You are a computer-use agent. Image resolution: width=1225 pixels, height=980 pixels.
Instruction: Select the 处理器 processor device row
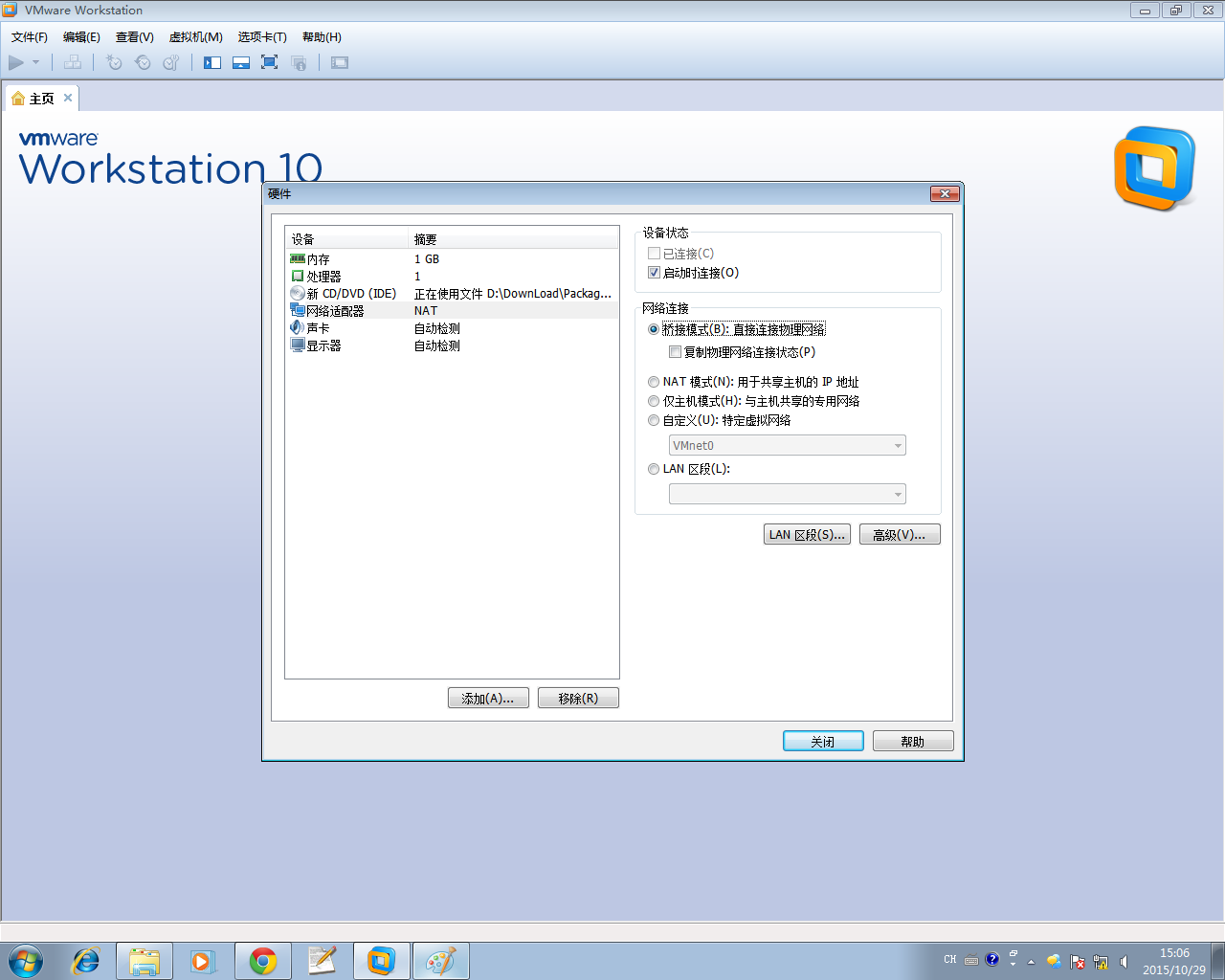(452, 277)
